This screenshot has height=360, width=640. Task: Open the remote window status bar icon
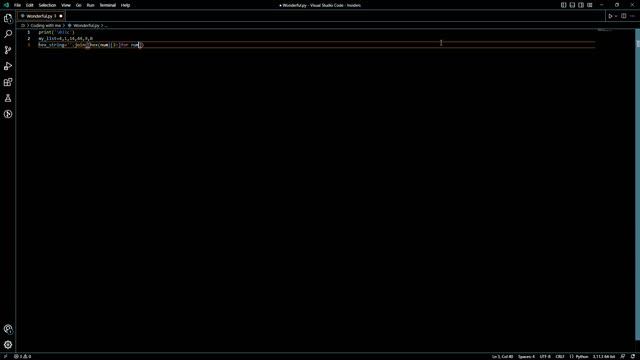5,356
